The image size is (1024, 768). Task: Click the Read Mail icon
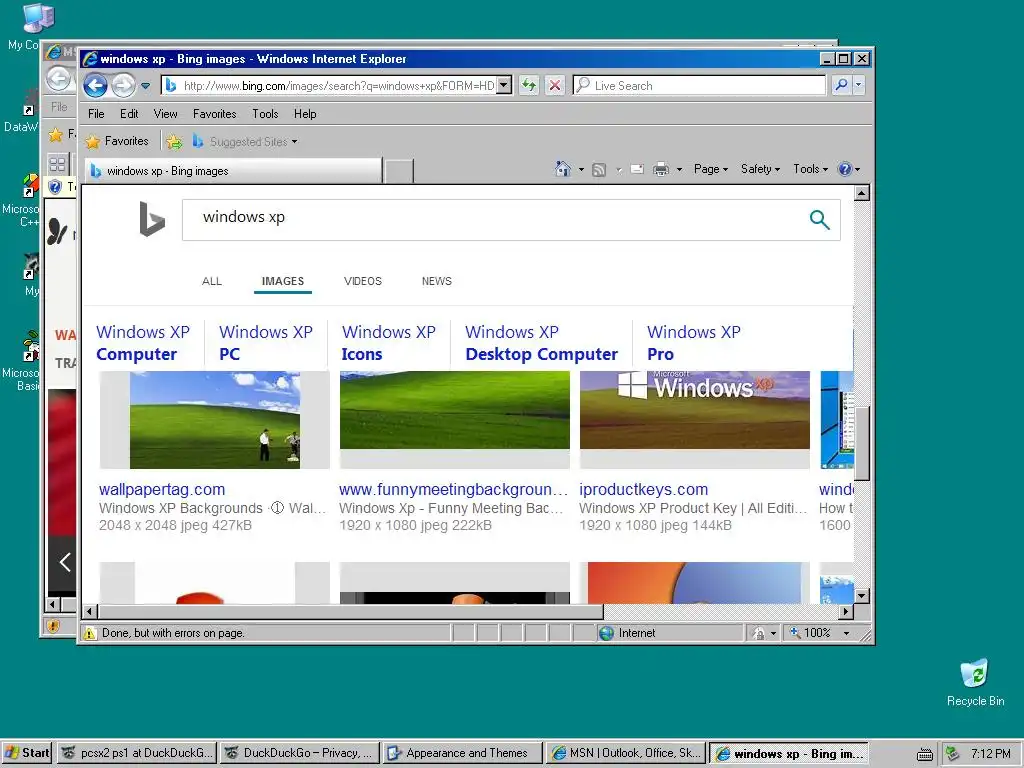(x=637, y=170)
